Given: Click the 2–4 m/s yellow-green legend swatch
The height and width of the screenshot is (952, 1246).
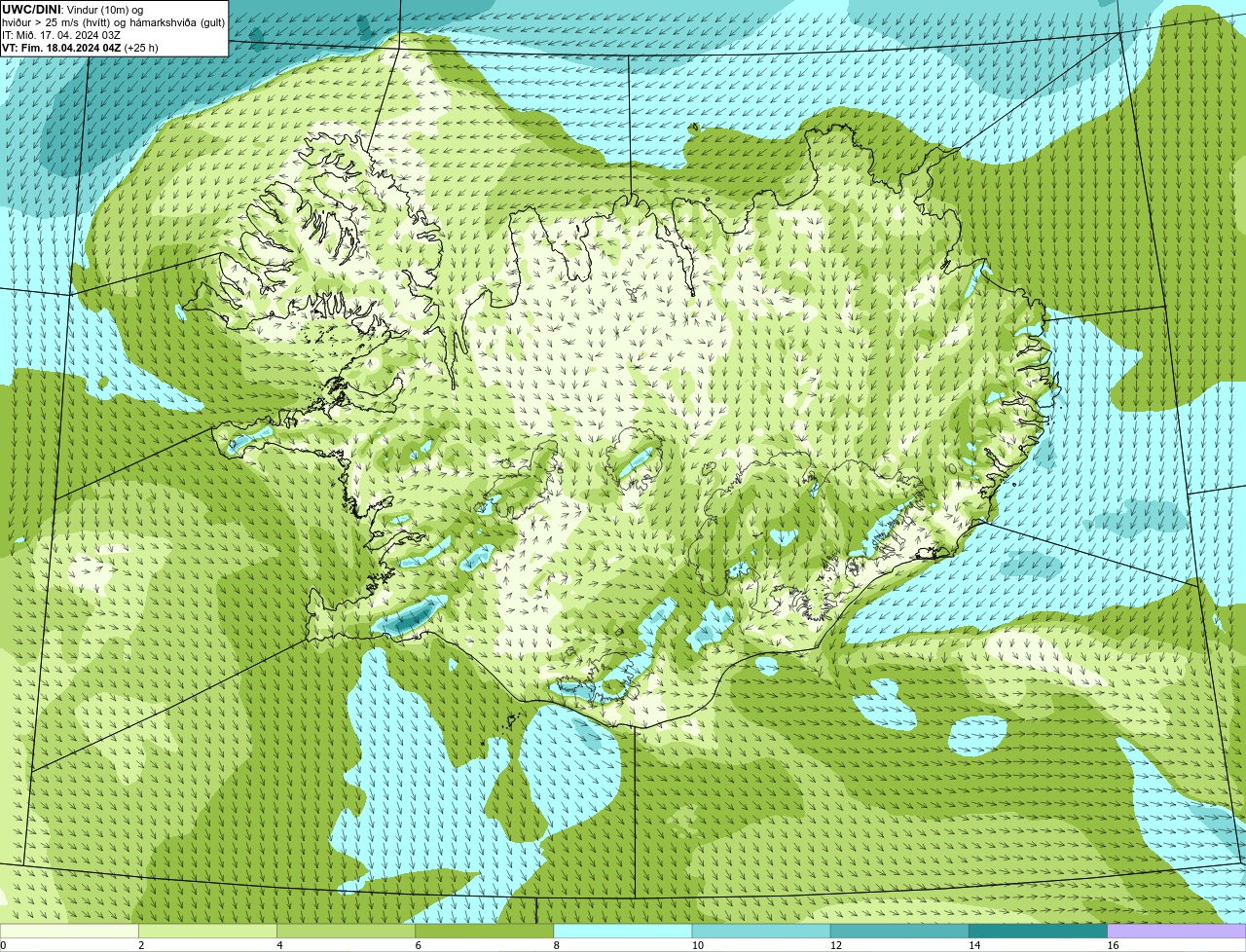Looking at the screenshot, I should (207, 931).
